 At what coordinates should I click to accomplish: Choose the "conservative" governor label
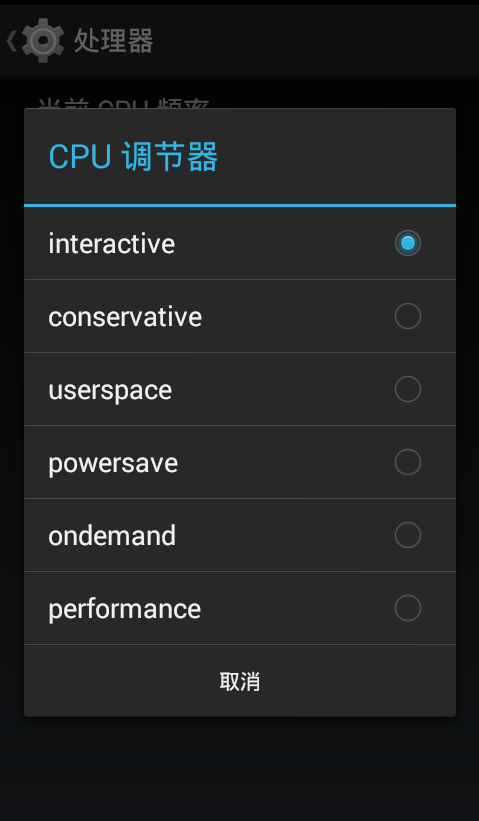tap(125, 317)
